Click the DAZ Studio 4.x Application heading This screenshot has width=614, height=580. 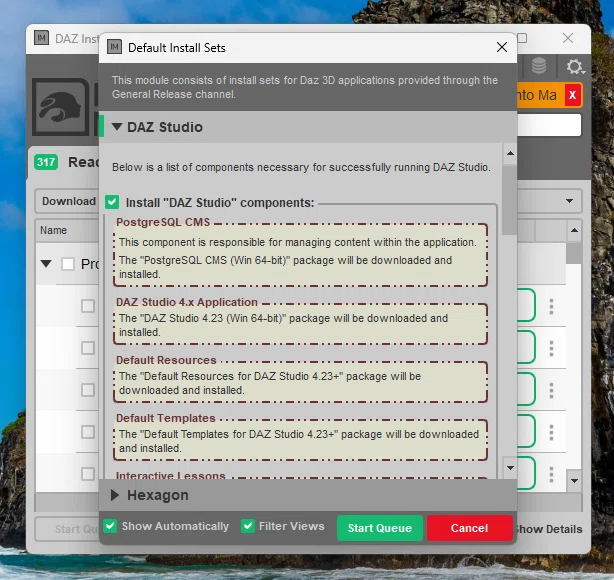coord(187,302)
